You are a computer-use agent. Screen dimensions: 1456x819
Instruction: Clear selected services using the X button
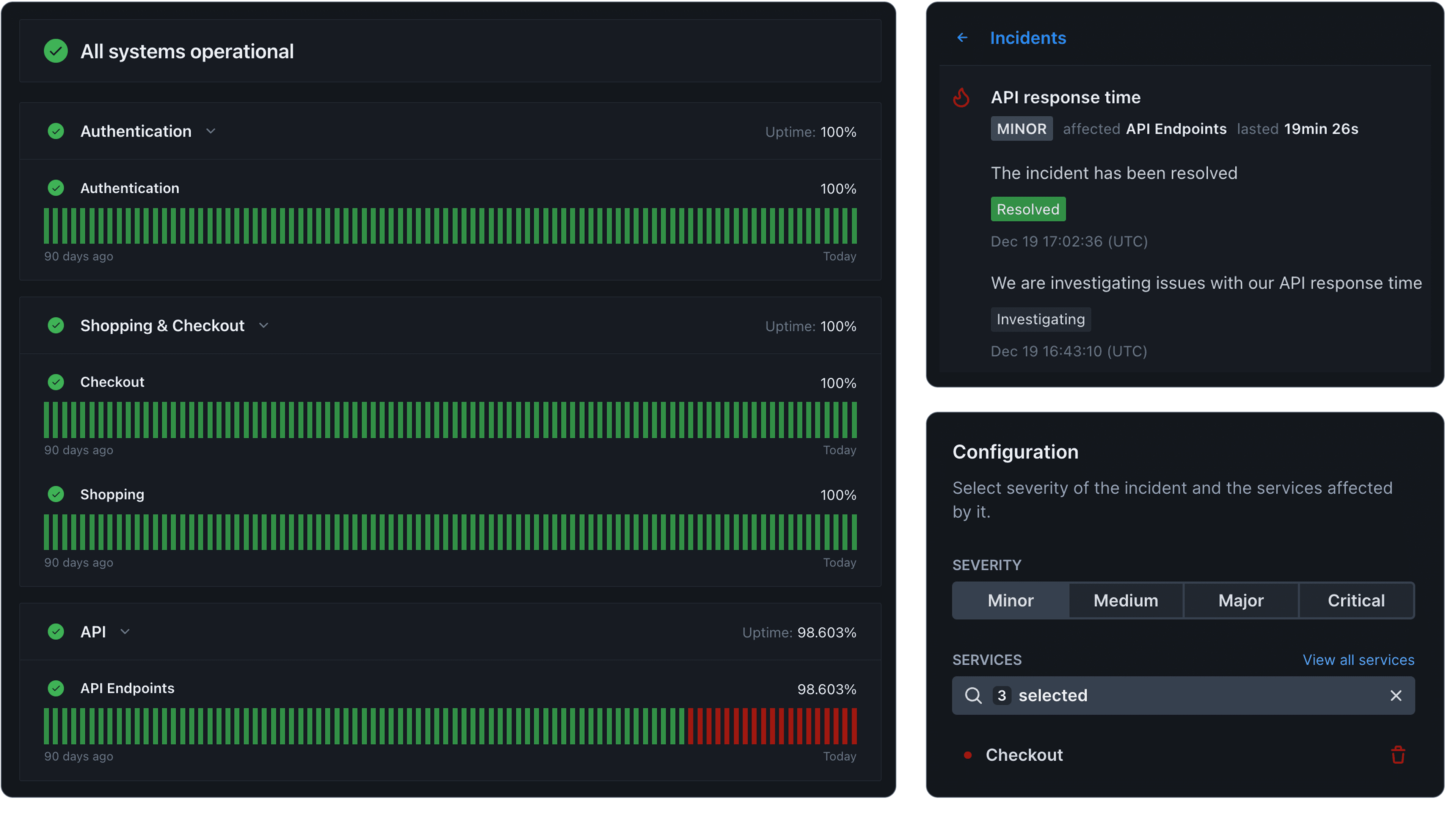click(1396, 695)
